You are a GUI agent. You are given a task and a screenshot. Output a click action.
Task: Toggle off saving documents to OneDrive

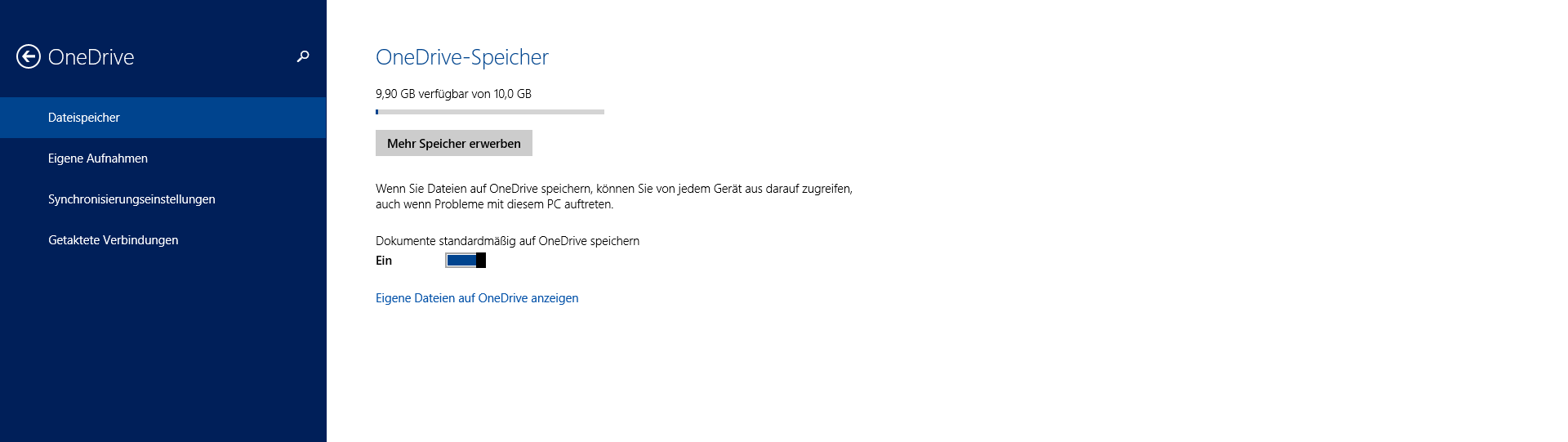pos(465,261)
